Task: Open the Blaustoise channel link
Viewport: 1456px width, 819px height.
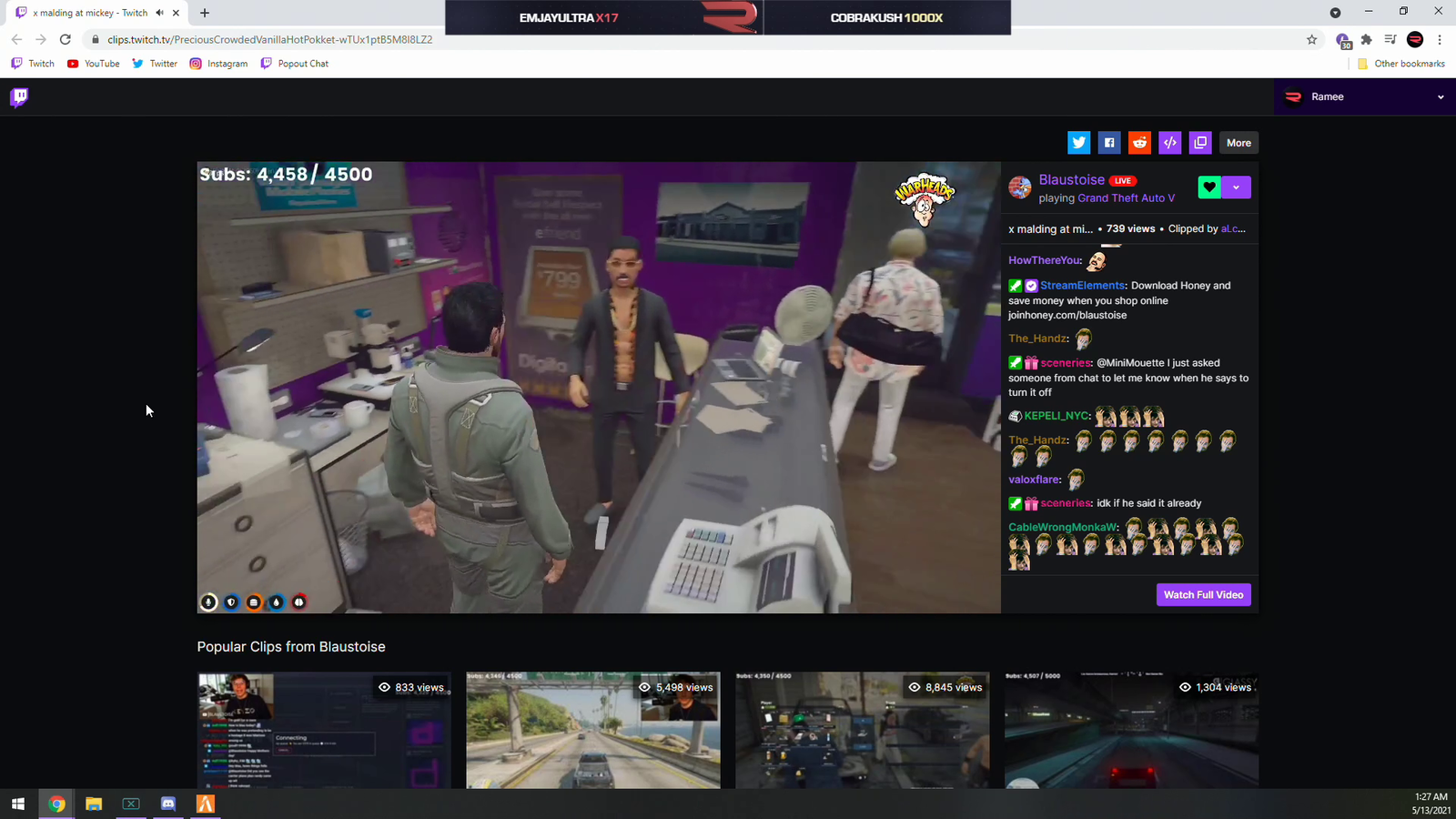Action: pos(1071,180)
